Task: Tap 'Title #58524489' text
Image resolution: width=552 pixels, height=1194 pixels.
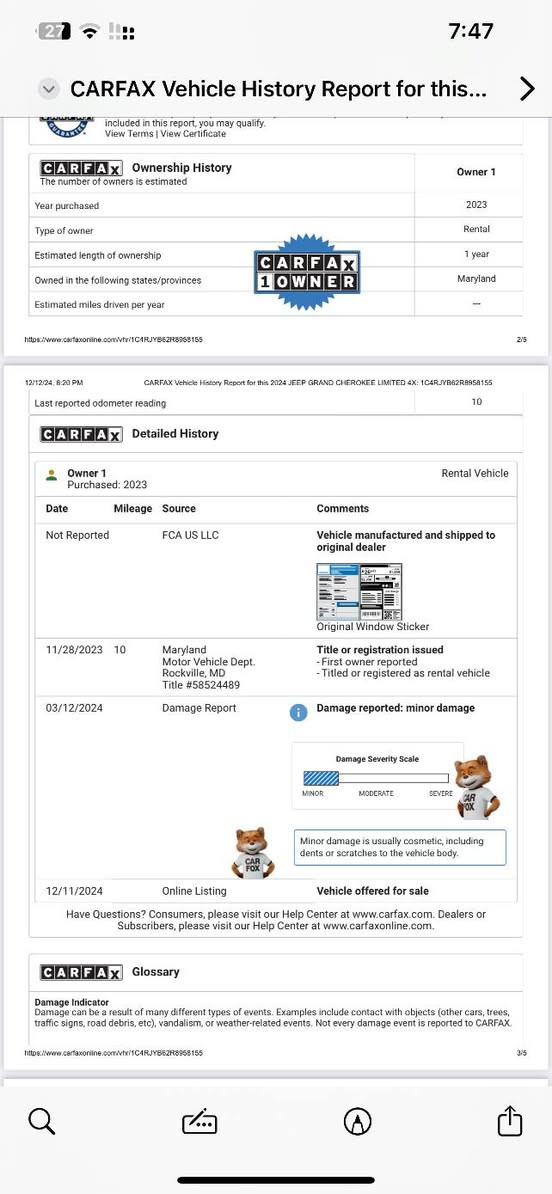Action: point(201,685)
